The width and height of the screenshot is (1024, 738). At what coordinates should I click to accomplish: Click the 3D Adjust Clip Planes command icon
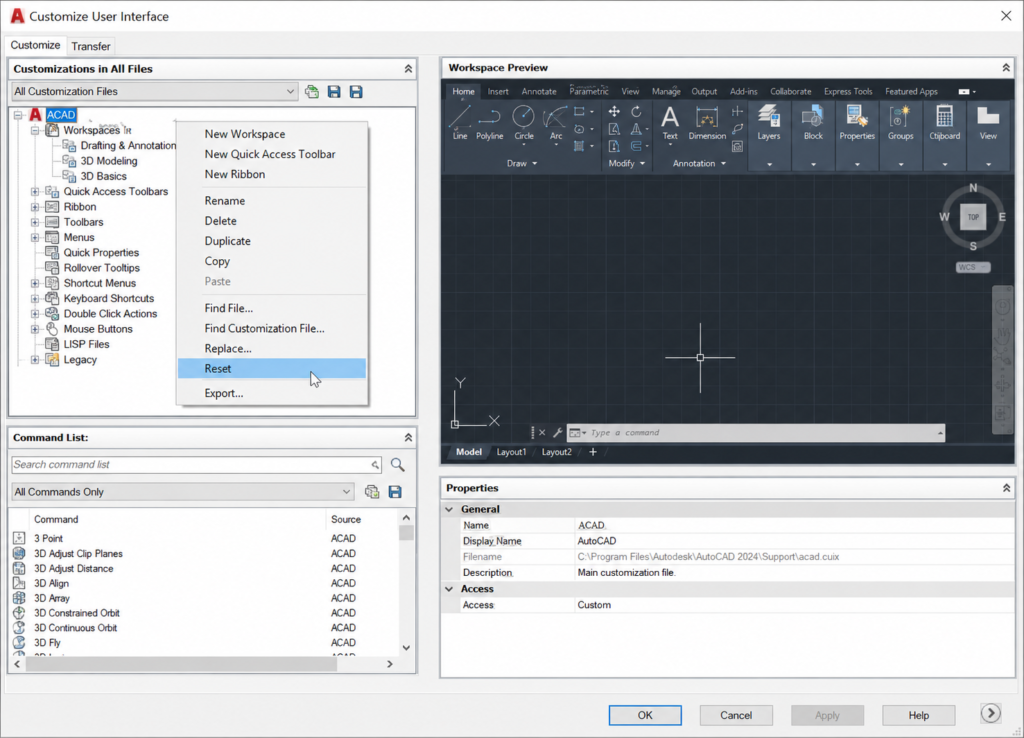point(19,553)
